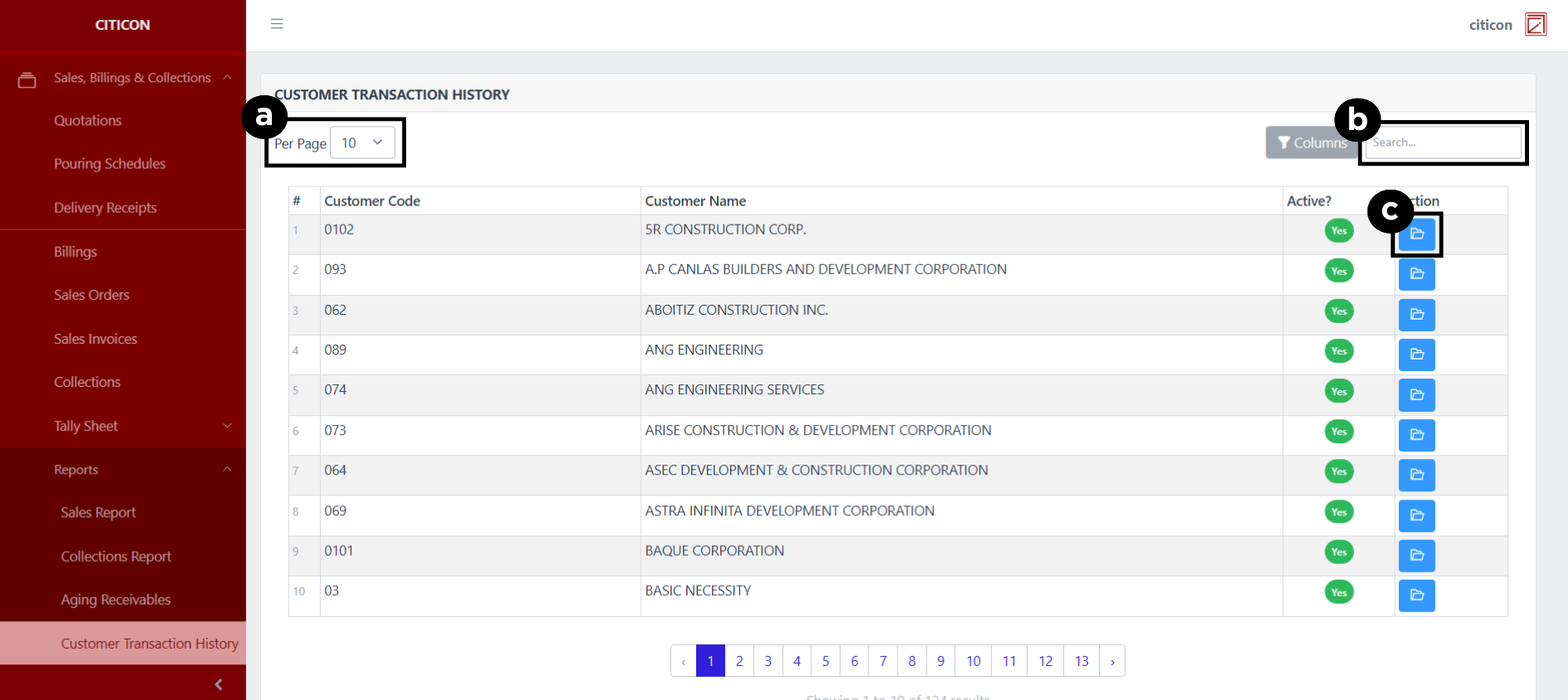Open Collections in sidebar

coord(87,382)
